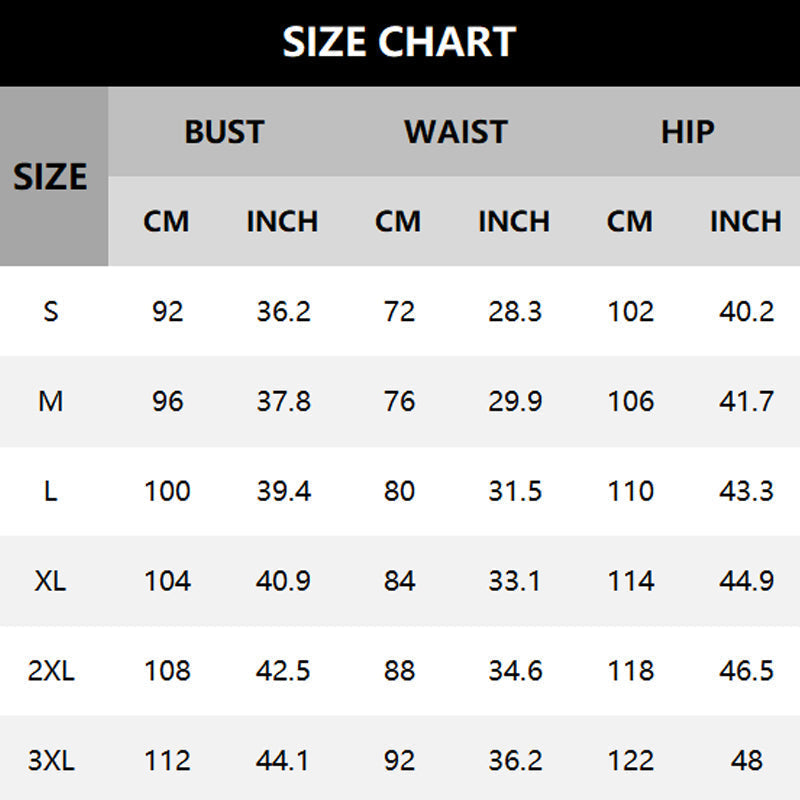The width and height of the screenshot is (800, 800).
Task: Click the SIZE header cell
Action: [51, 177]
